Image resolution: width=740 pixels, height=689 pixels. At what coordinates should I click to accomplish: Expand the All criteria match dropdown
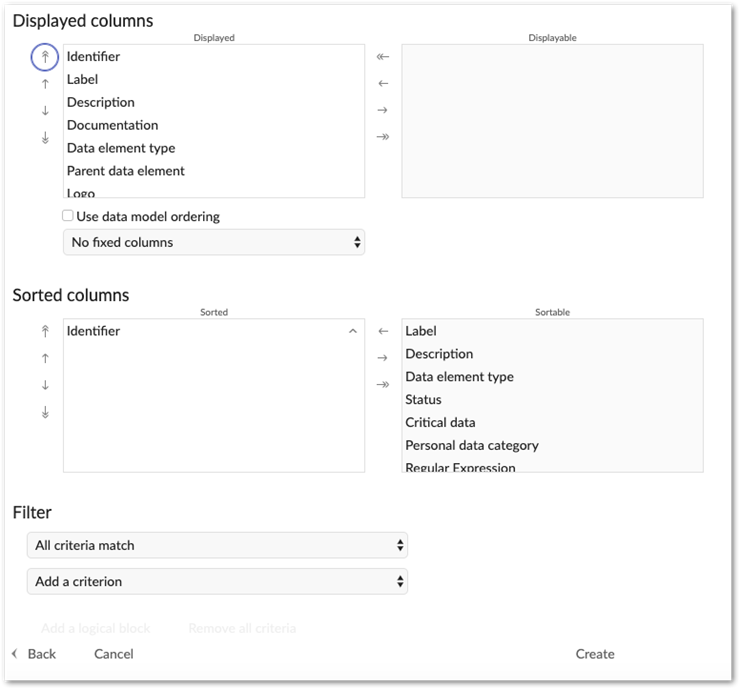click(217, 545)
